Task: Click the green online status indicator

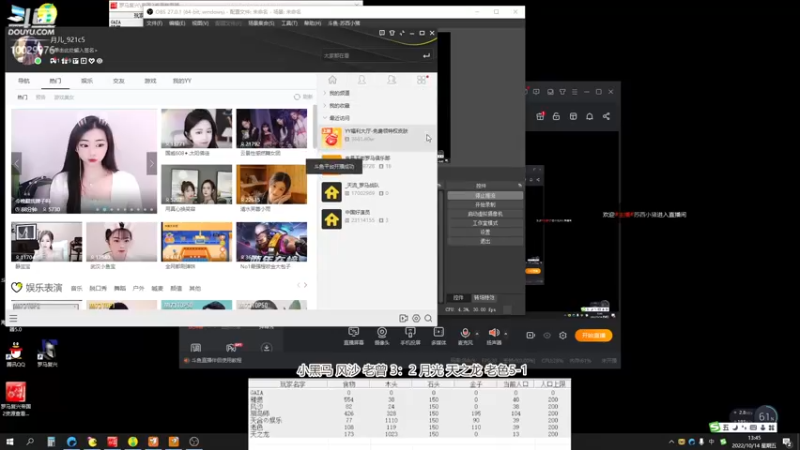Action: tap(38, 61)
